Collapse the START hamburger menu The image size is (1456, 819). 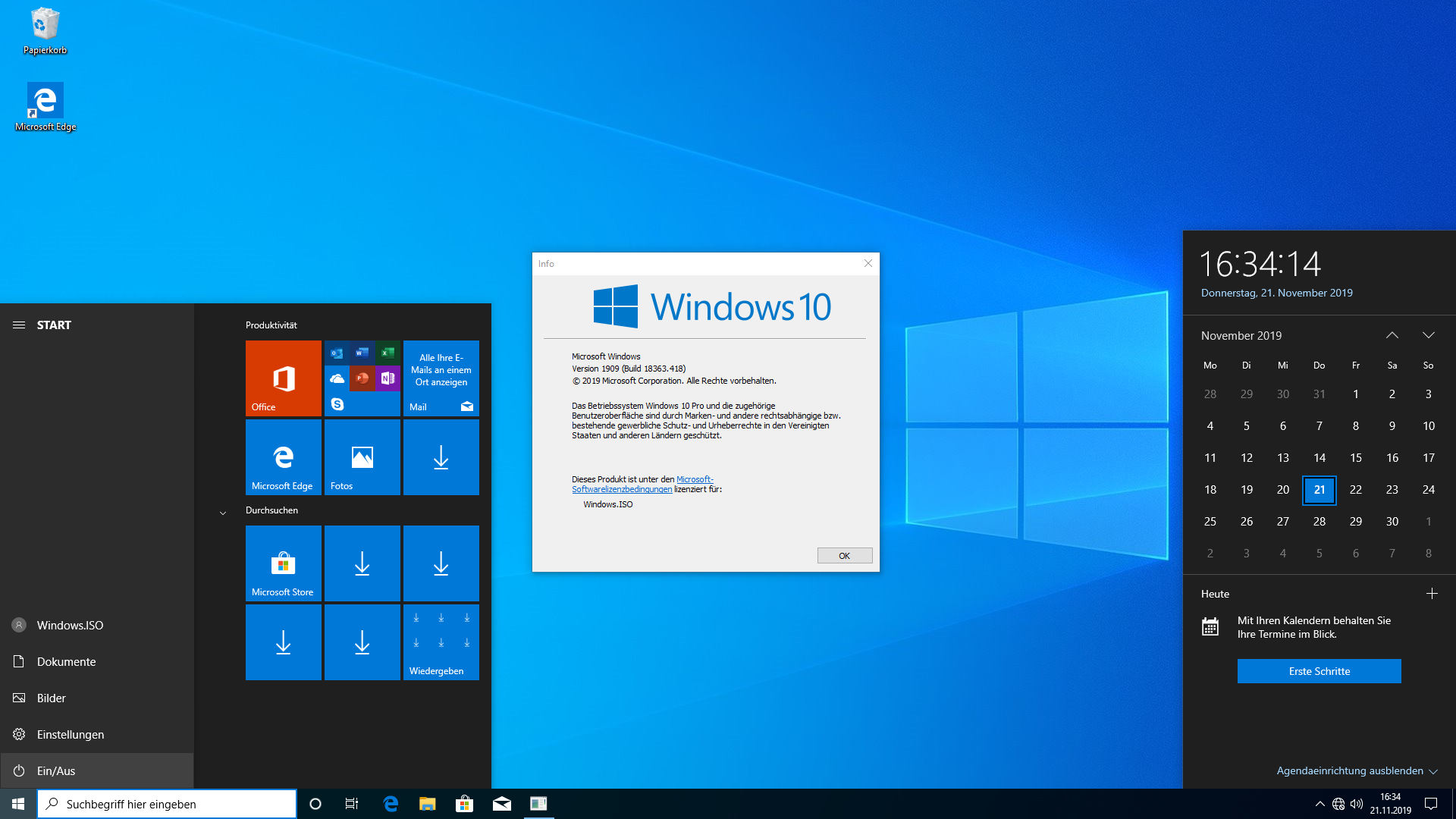click(x=19, y=325)
